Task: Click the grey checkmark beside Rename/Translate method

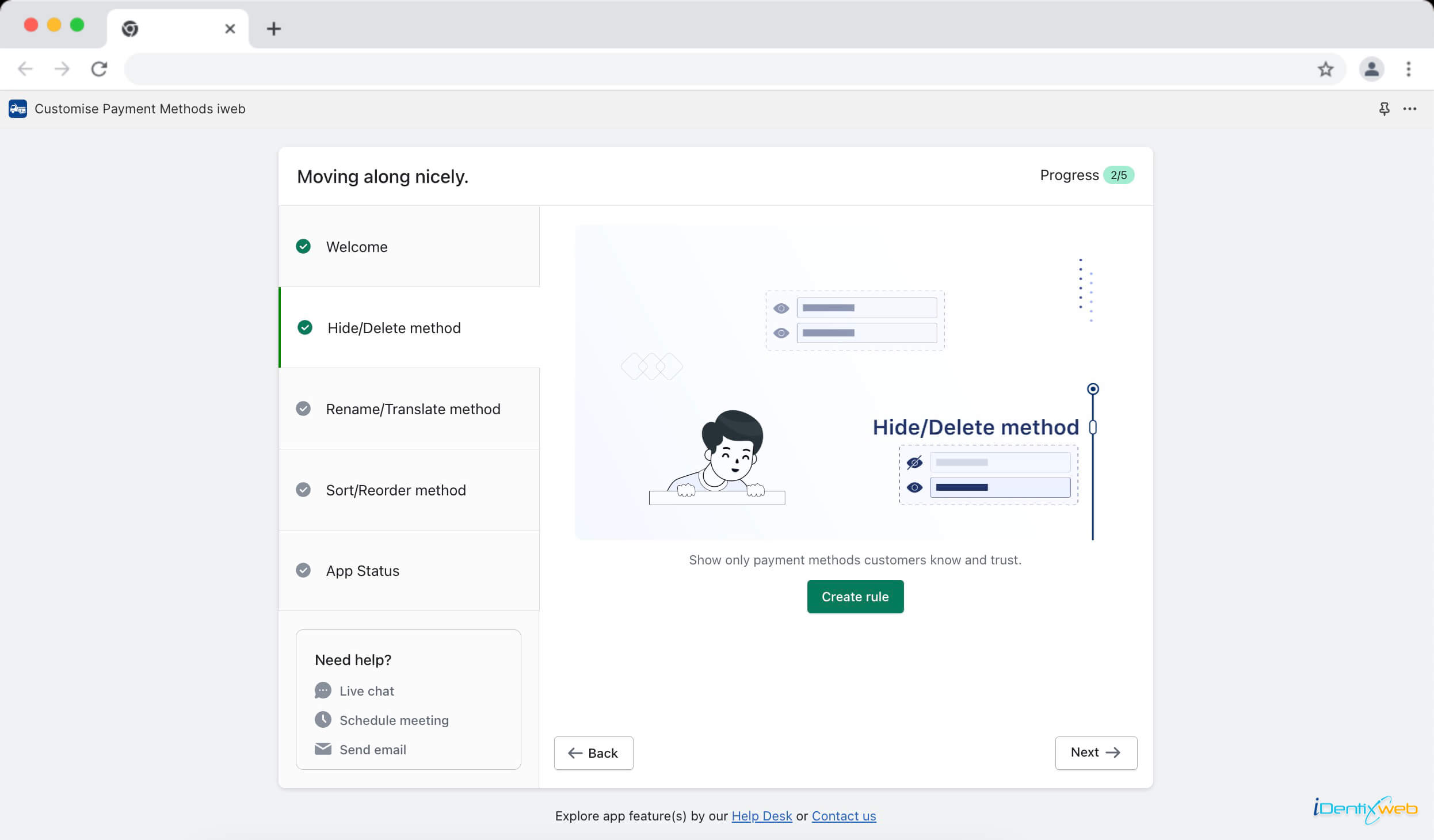Action: click(303, 408)
